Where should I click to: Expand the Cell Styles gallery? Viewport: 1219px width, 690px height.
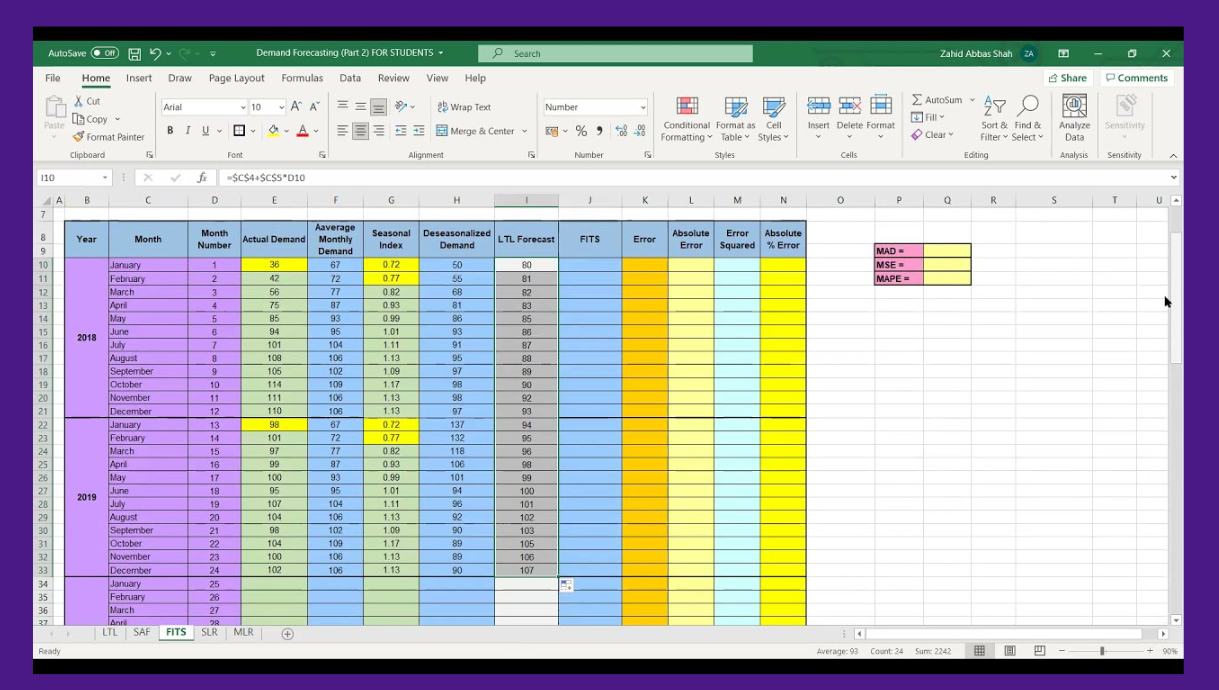click(x=774, y=120)
